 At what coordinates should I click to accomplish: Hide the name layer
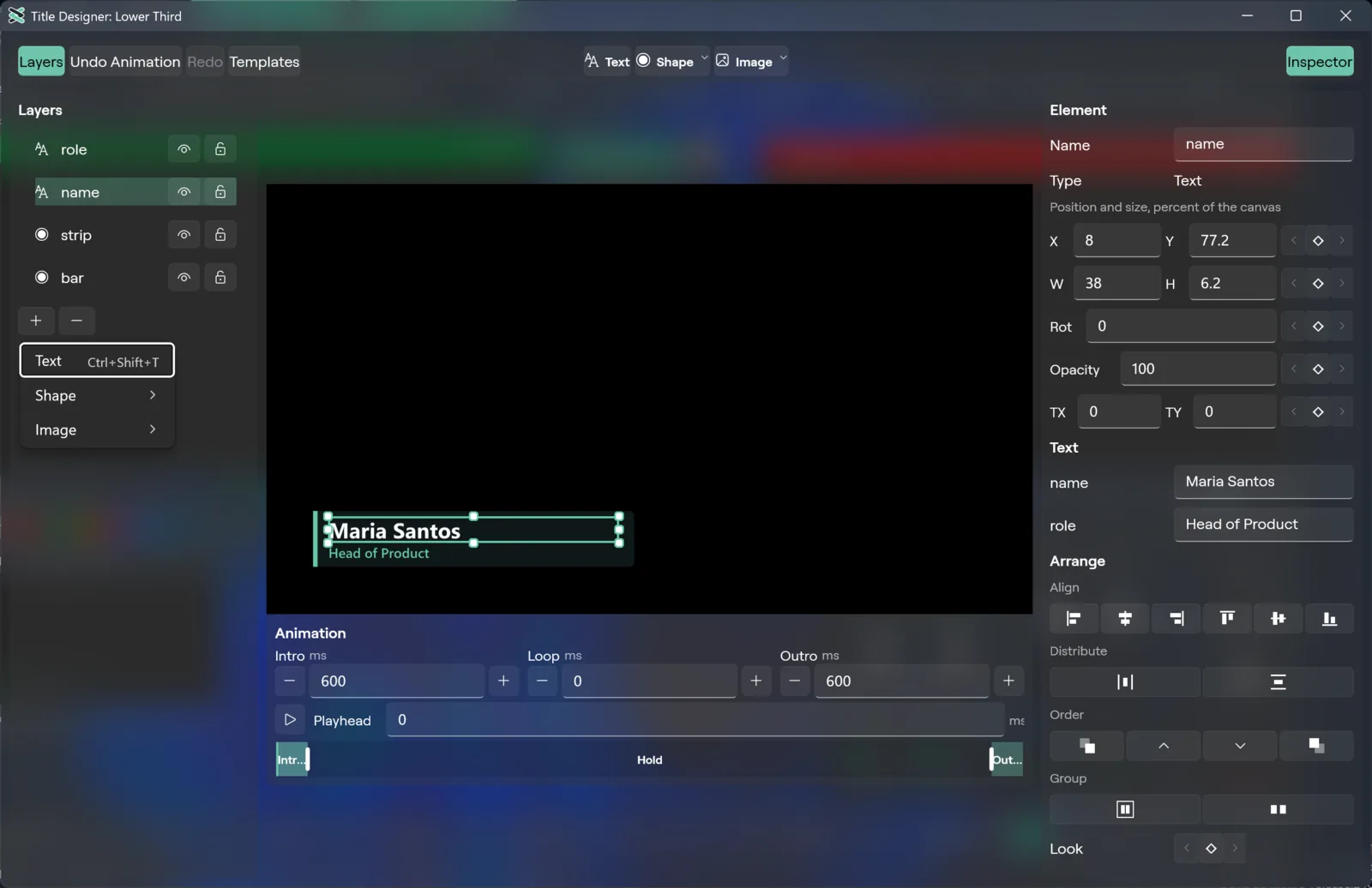tap(184, 192)
